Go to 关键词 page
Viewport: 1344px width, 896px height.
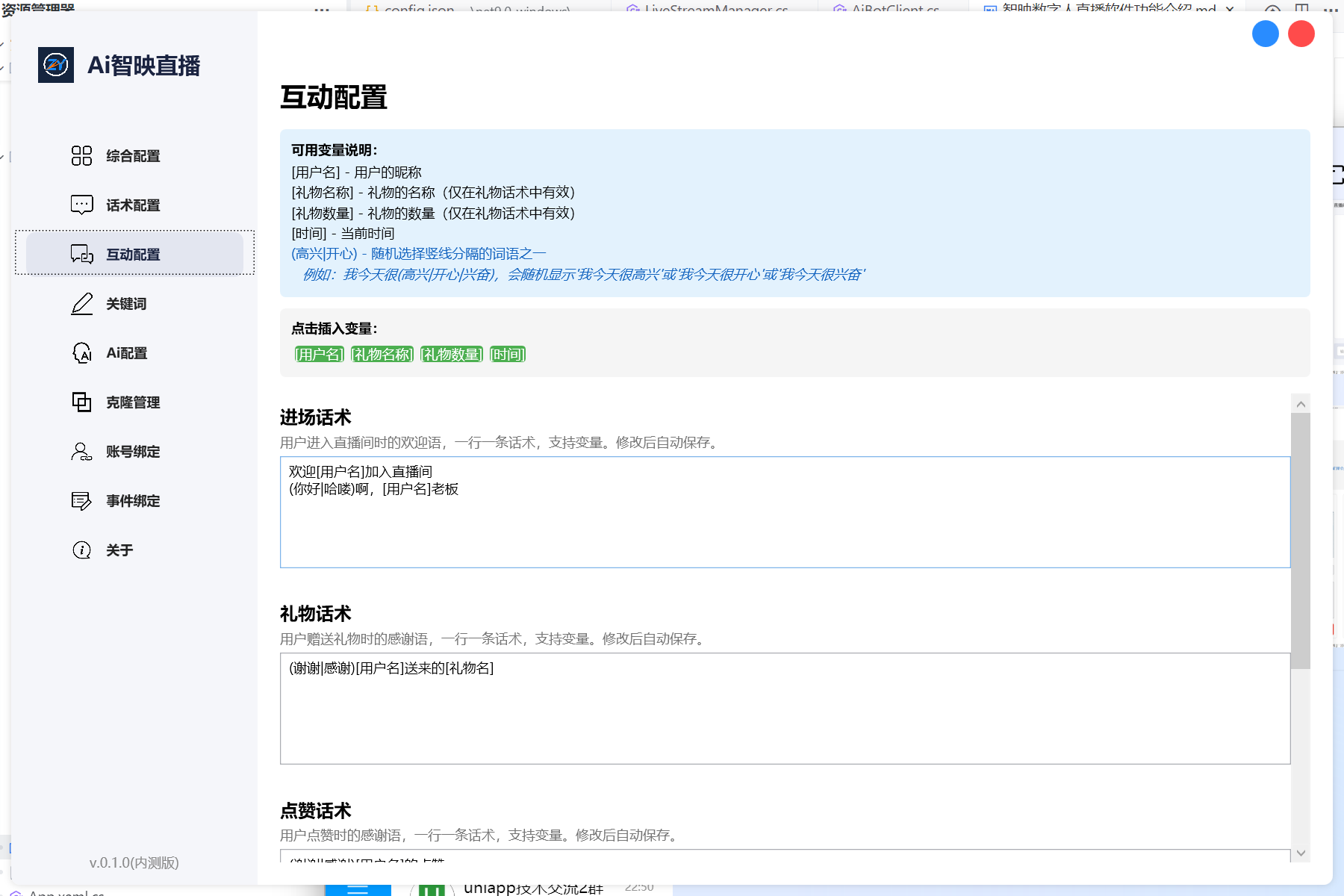point(134,303)
